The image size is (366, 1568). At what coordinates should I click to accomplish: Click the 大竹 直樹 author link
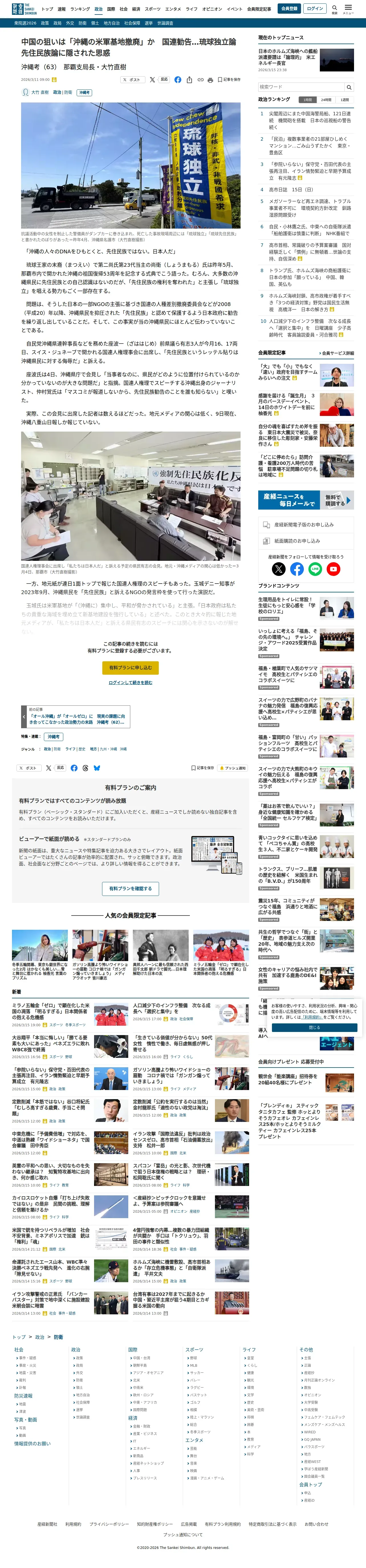pyautogui.click(x=40, y=93)
